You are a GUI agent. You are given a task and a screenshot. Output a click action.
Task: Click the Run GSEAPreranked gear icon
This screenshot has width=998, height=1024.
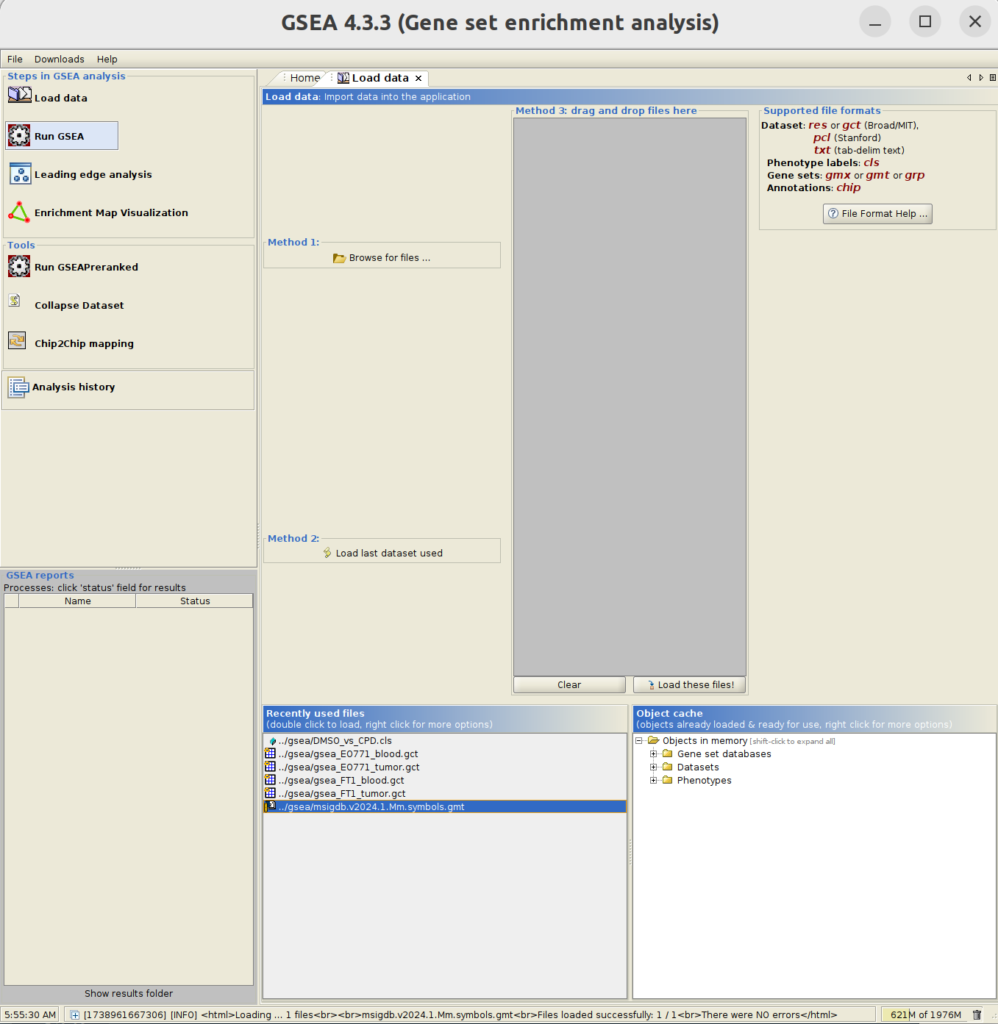(x=19, y=266)
